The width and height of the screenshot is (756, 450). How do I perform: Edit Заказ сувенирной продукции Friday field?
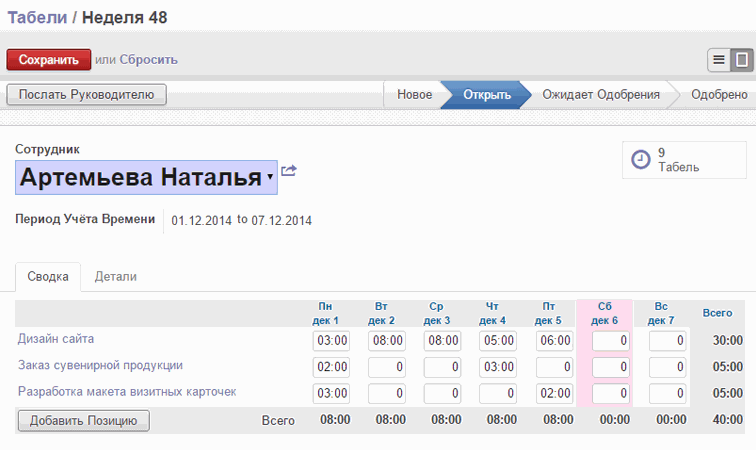[x=554, y=367]
